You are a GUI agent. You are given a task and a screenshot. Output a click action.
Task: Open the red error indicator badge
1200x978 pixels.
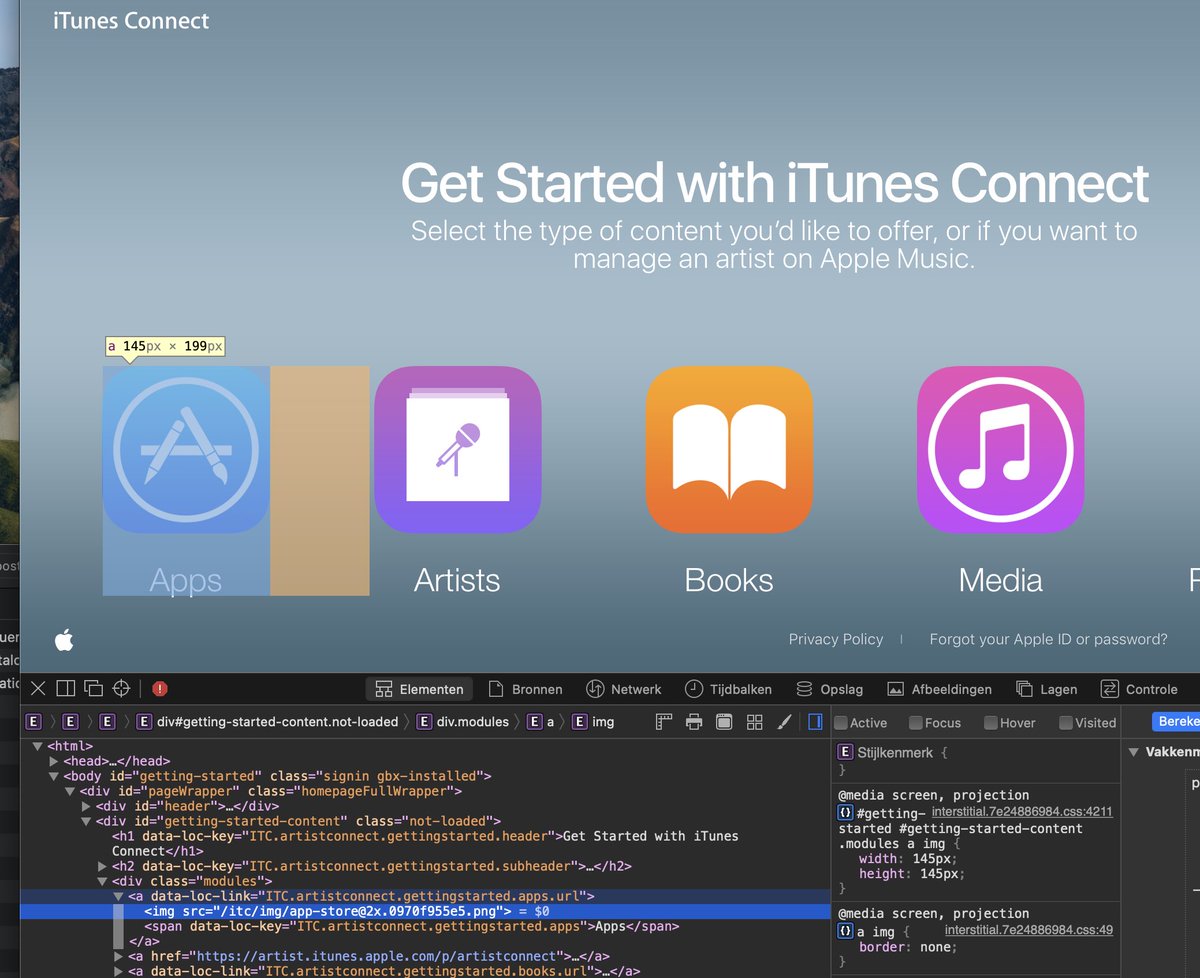160,688
